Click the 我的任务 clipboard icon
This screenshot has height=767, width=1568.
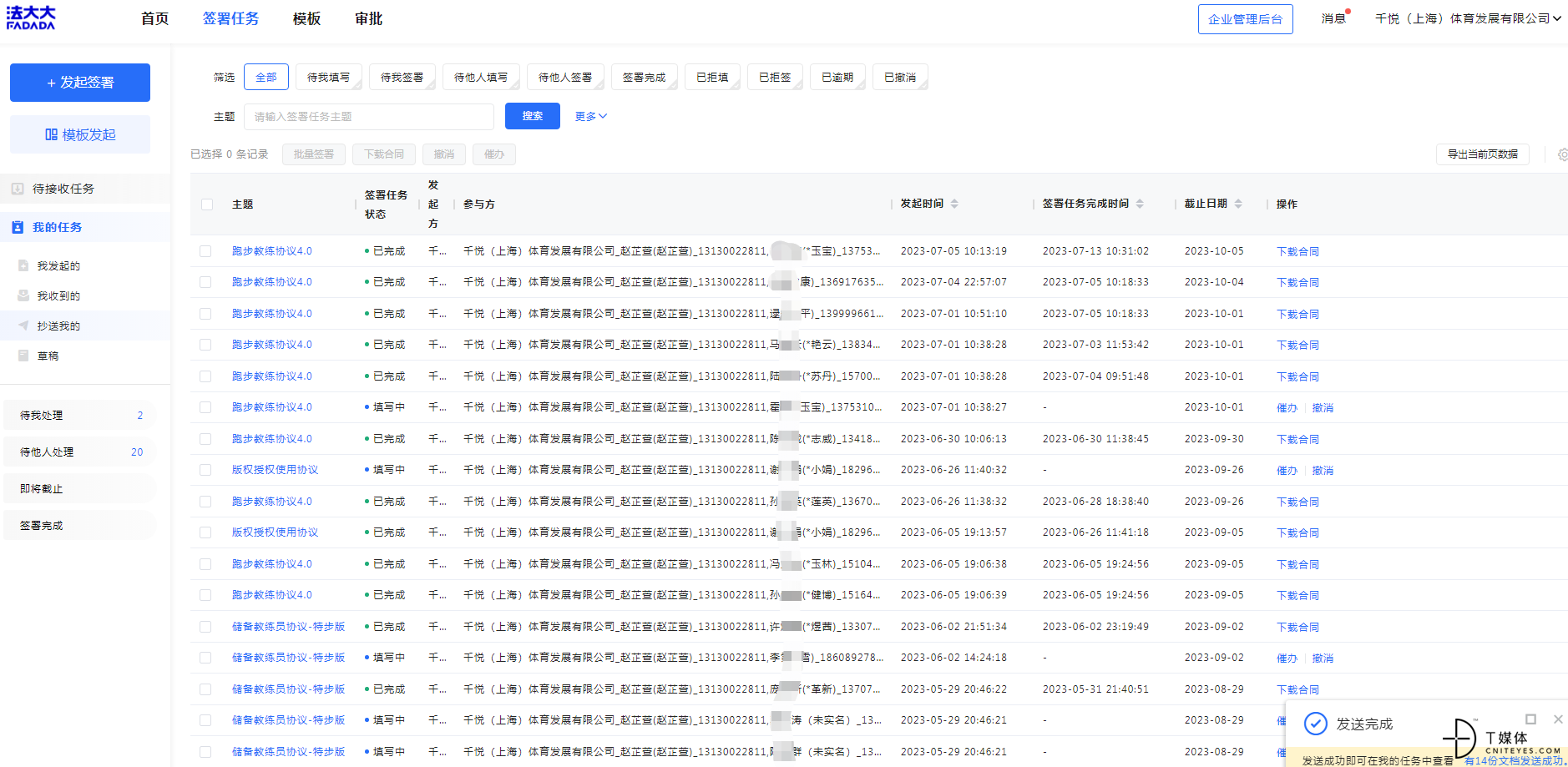click(x=18, y=227)
